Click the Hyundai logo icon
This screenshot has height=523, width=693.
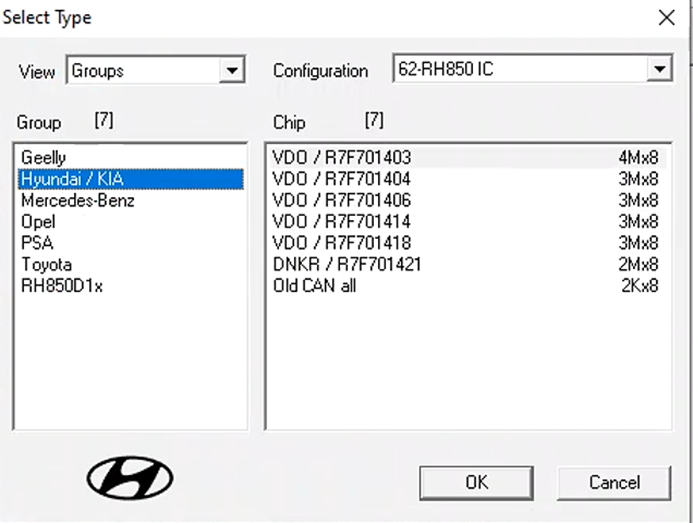click(130, 479)
